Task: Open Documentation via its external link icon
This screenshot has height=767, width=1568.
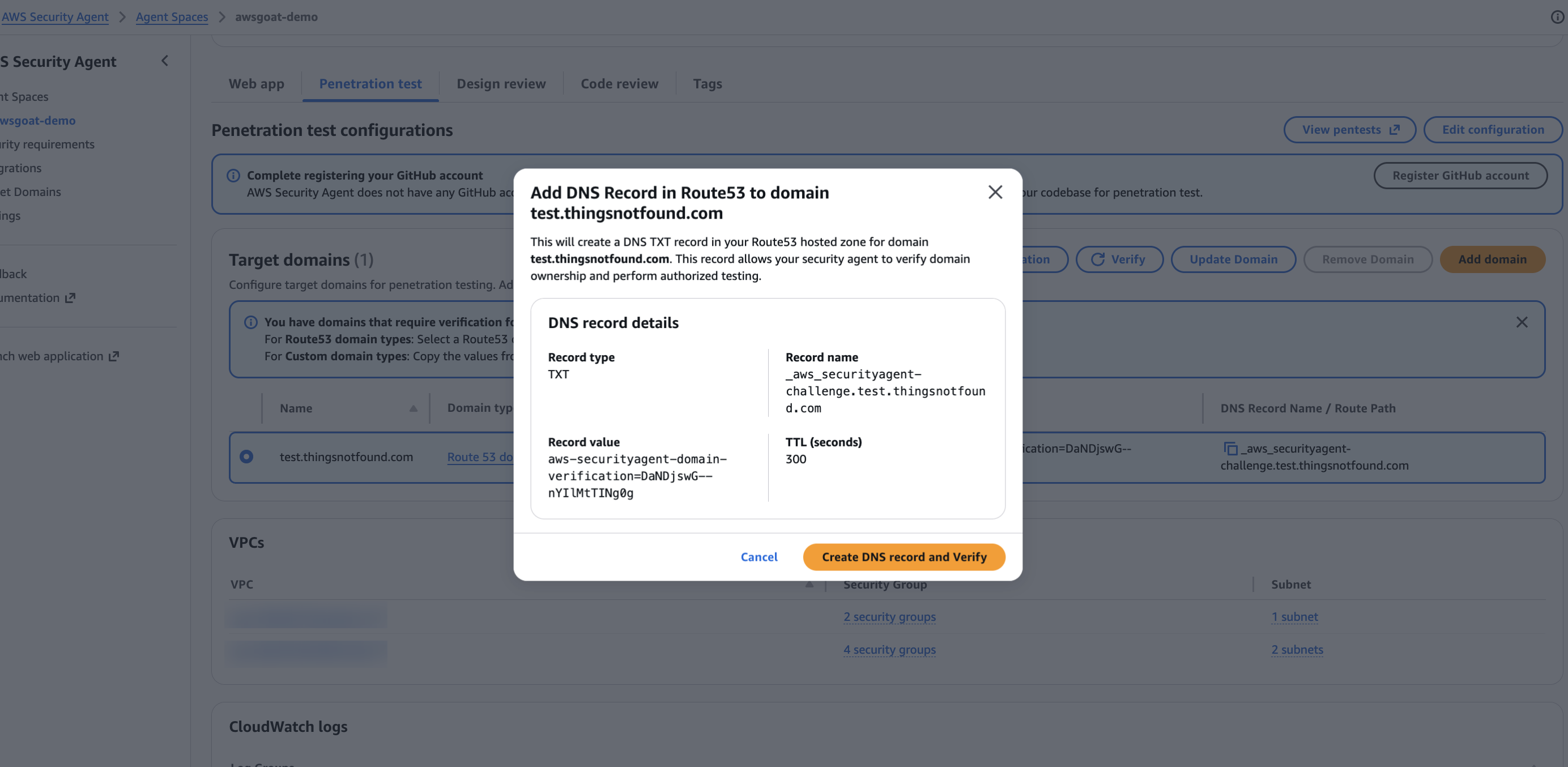Action: (x=70, y=297)
